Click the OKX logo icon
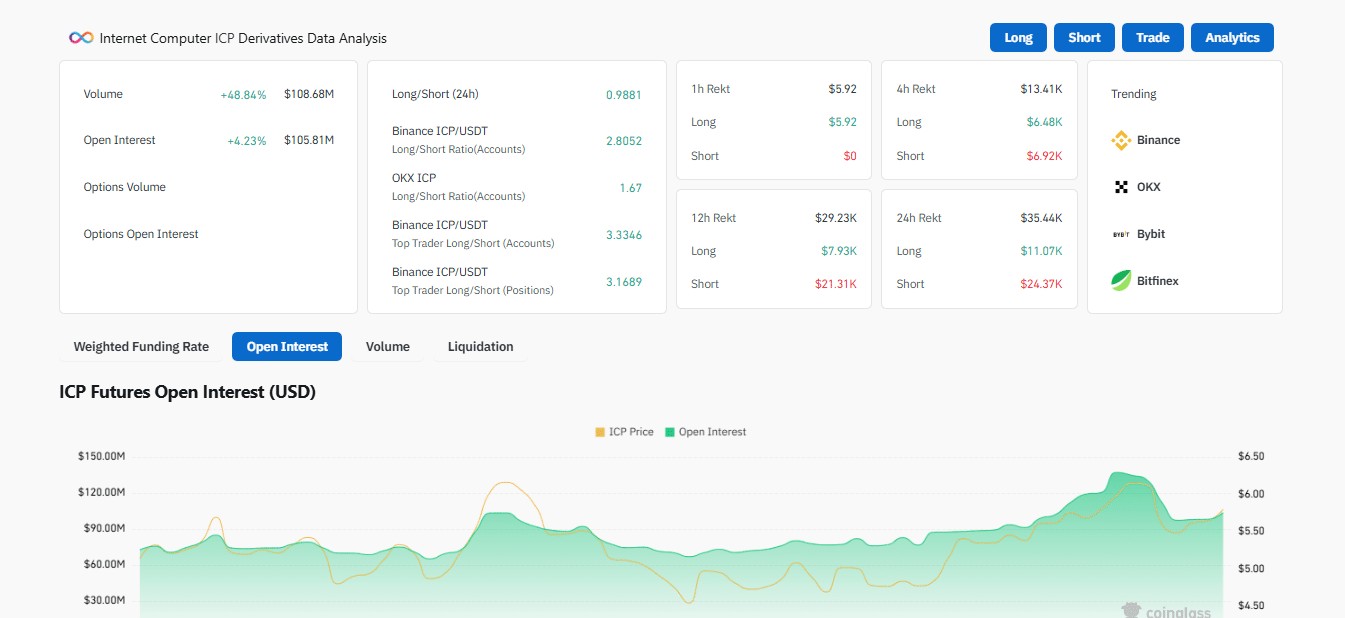This screenshot has height=618, width=1345. (1121, 187)
